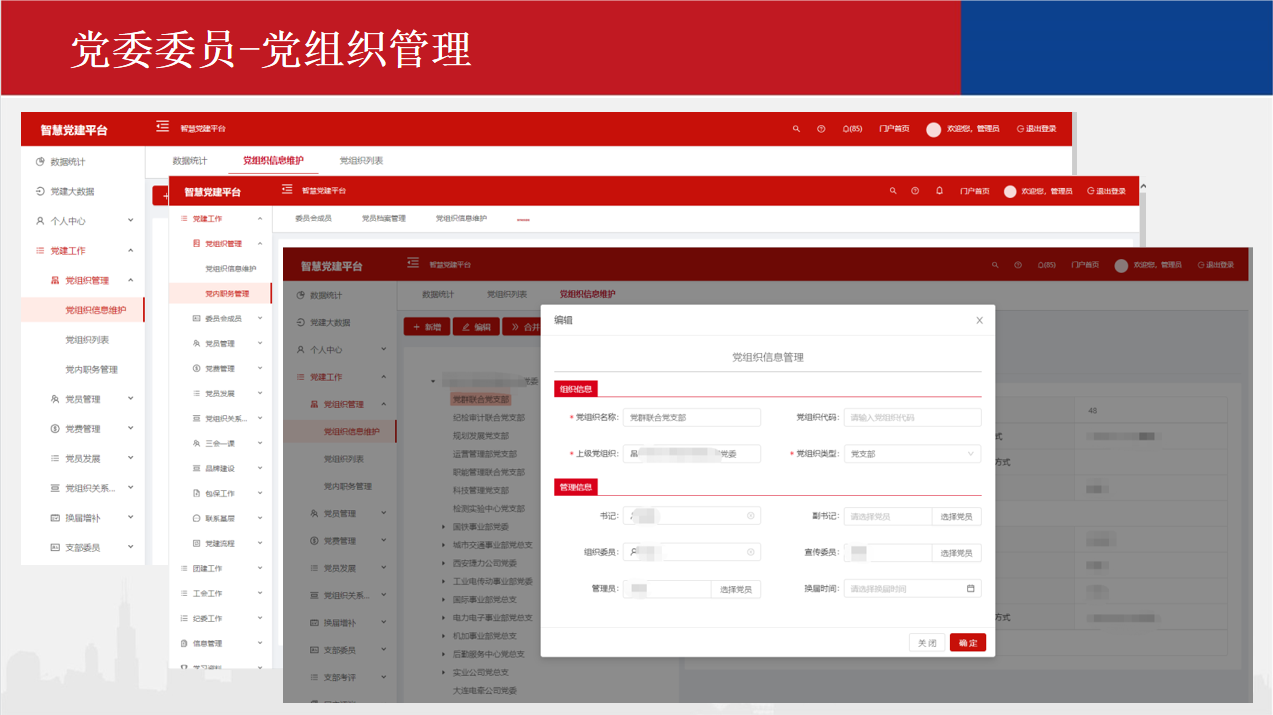Click the menu collapse icon in the topmost header

pos(162,127)
